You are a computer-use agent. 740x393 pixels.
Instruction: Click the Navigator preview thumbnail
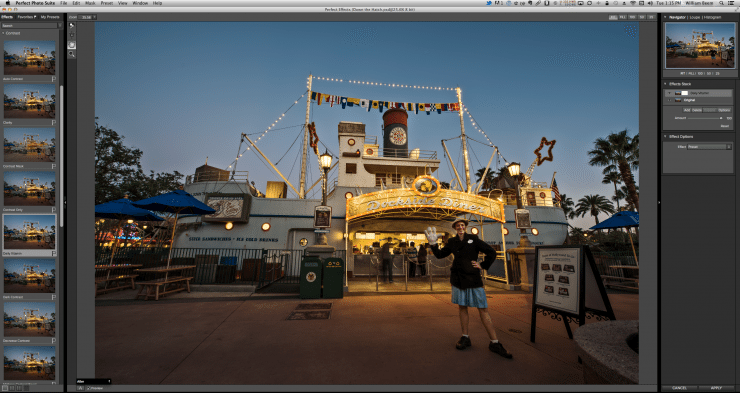[x=700, y=45]
